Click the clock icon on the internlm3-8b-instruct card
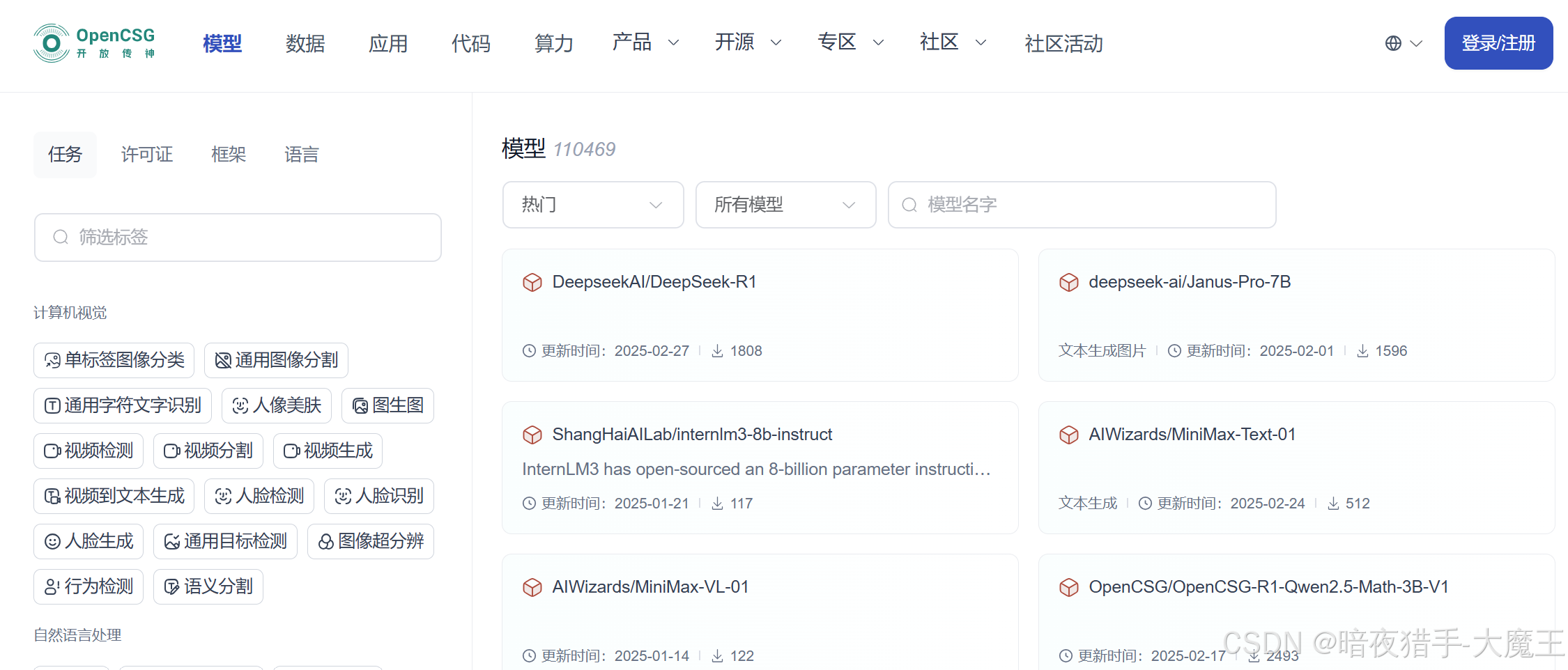 [x=530, y=504]
